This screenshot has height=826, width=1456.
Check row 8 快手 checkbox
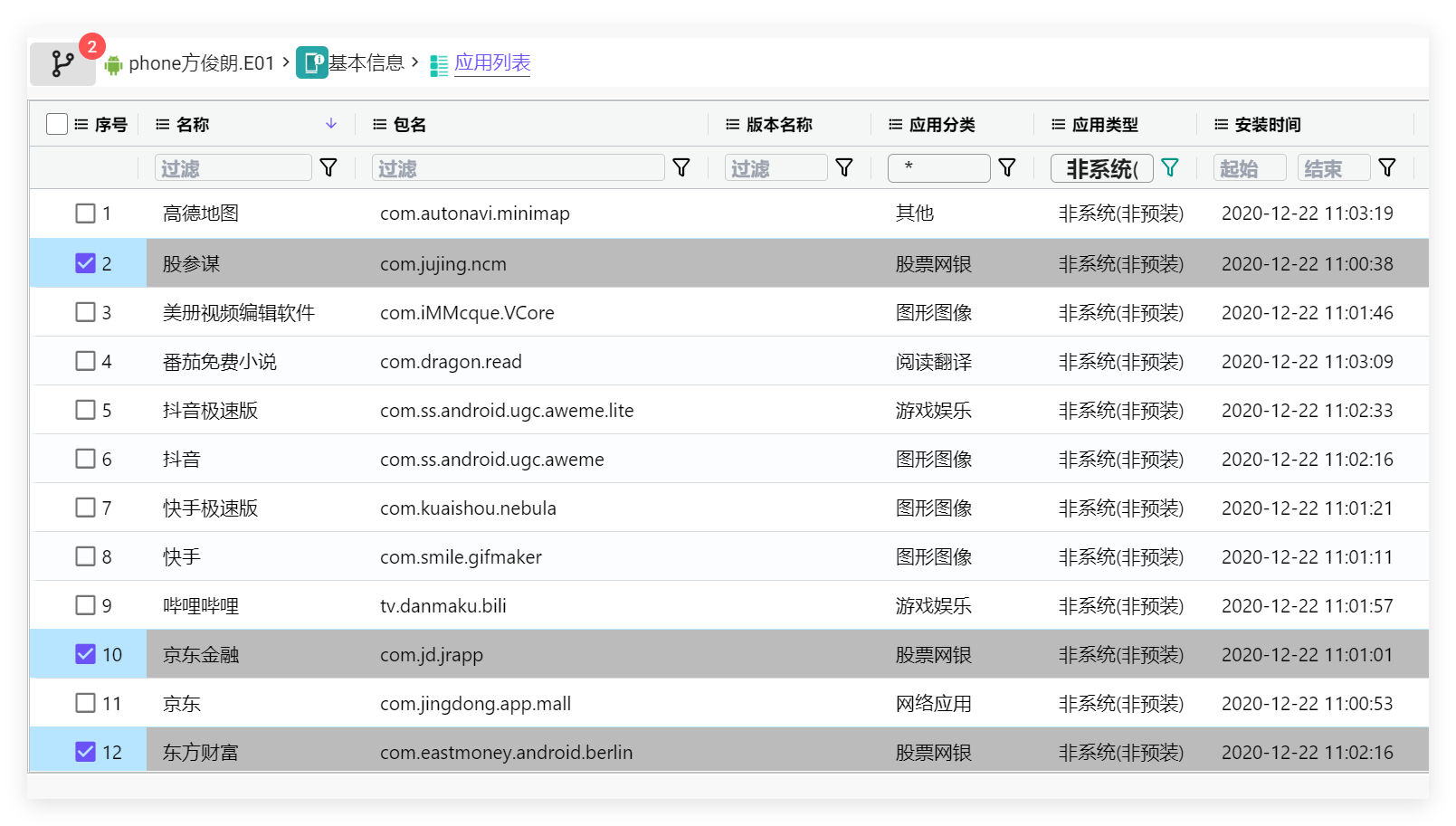point(85,556)
